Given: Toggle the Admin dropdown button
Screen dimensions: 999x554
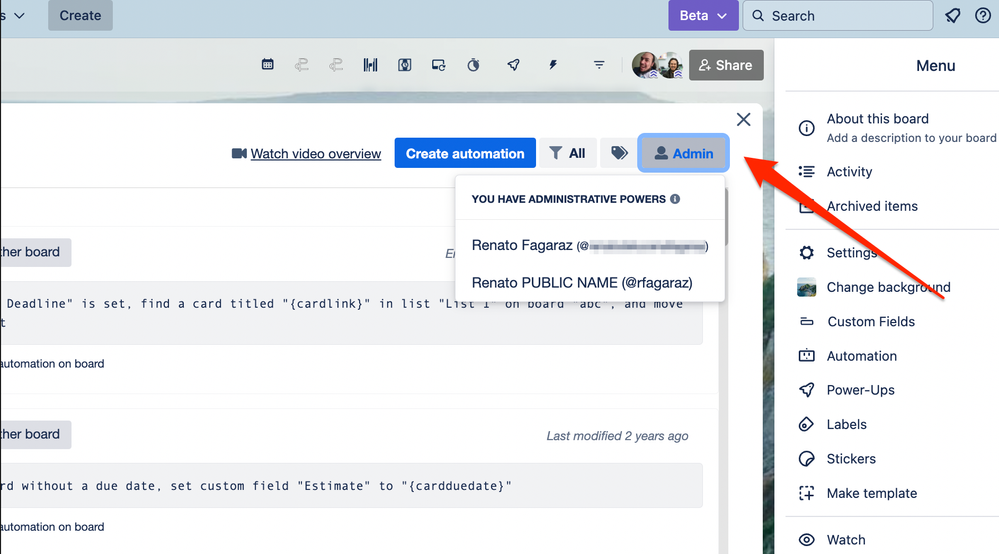Looking at the screenshot, I should click(684, 153).
